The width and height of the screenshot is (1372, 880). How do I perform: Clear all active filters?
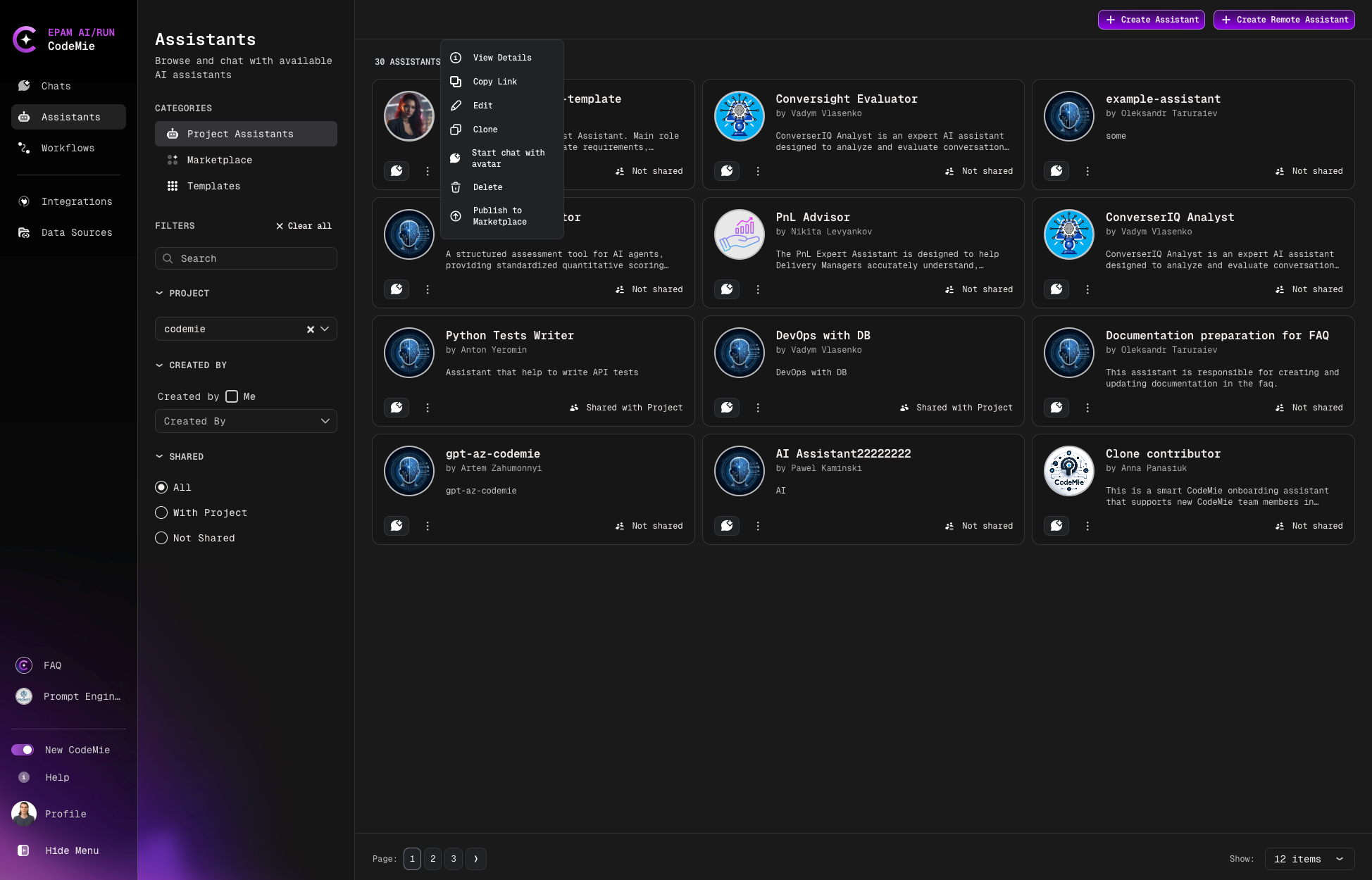point(304,226)
